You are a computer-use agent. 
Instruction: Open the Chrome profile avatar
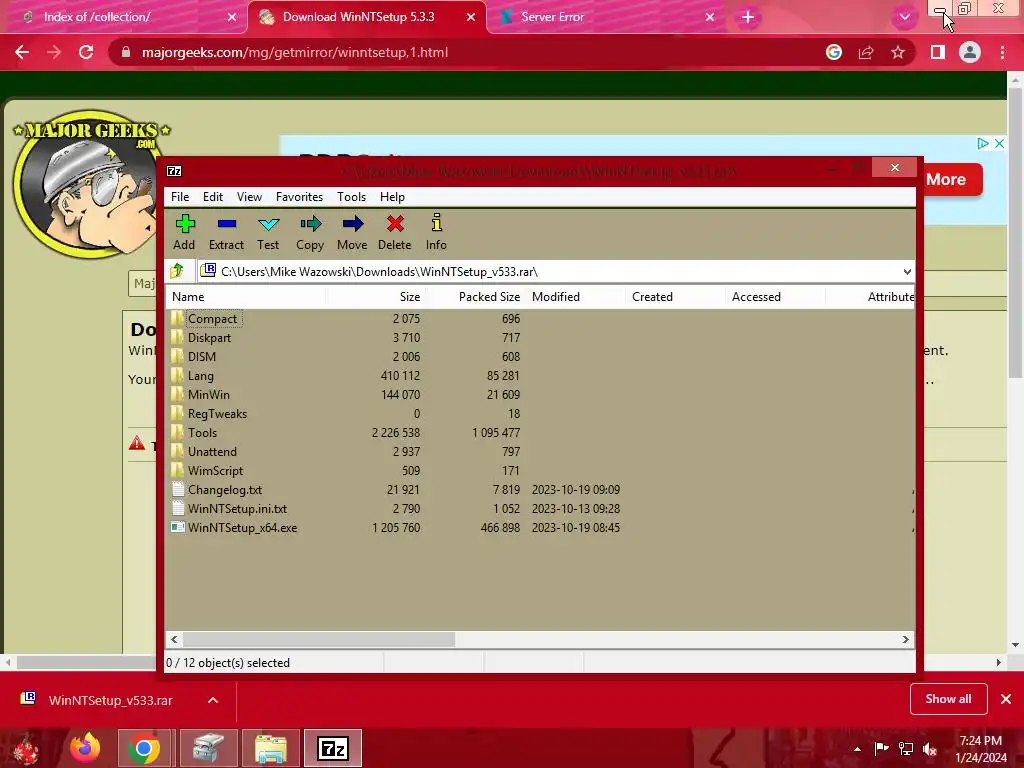click(x=970, y=52)
